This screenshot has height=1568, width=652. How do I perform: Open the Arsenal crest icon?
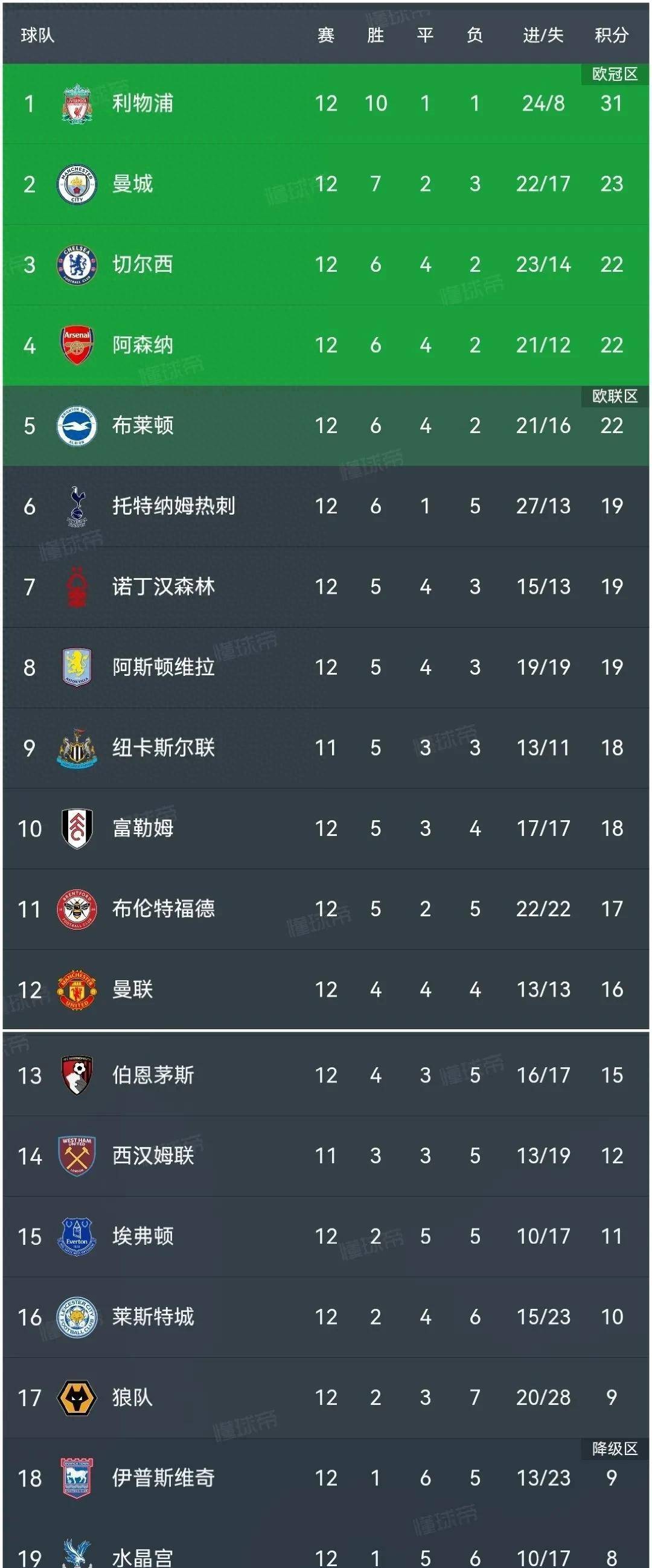coord(77,345)
